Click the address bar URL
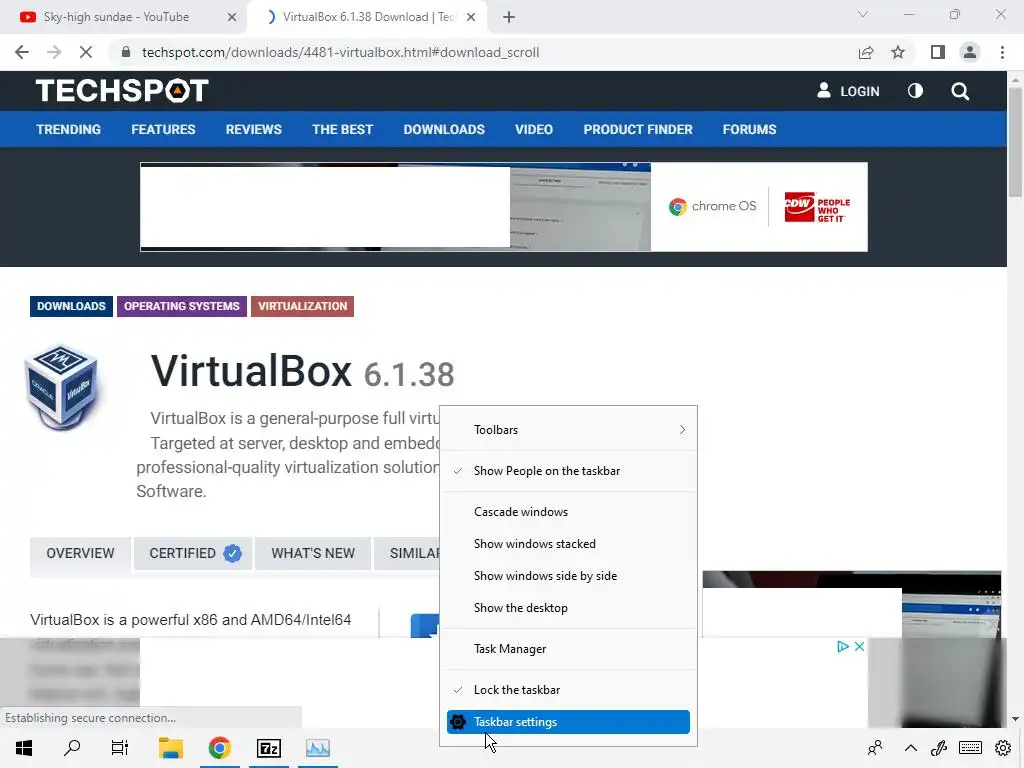1024x768 pixels. 340,52
